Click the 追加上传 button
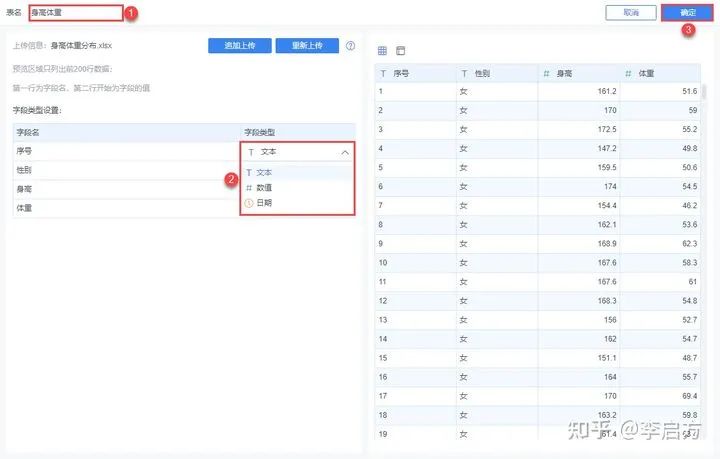 pos(240,46)
